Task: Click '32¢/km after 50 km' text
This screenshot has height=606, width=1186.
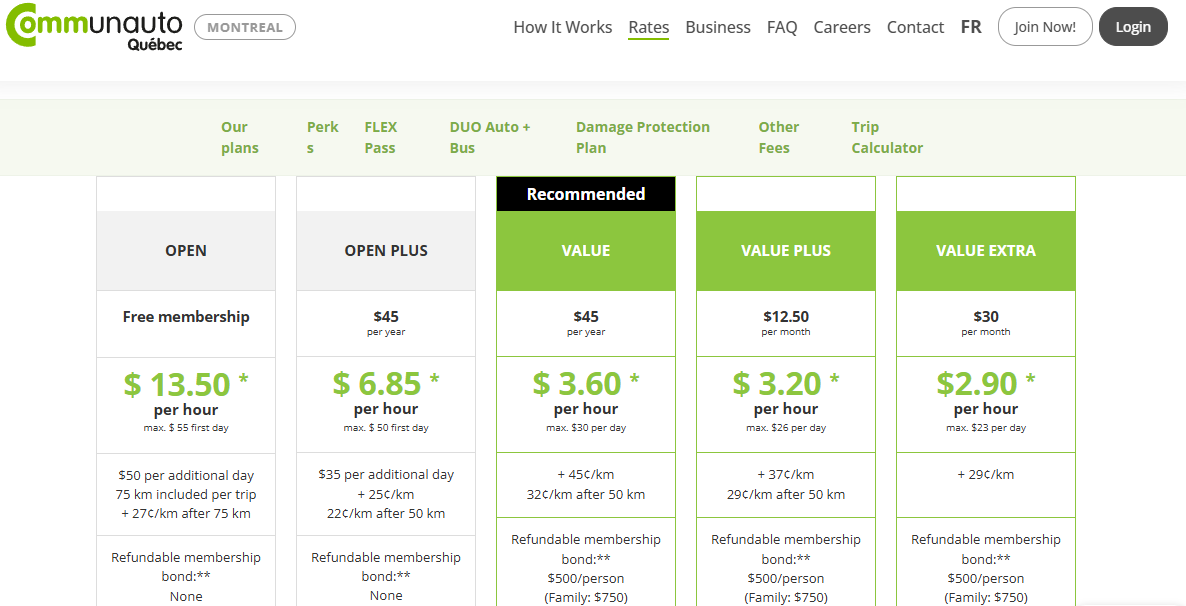Action: (586, 495)
